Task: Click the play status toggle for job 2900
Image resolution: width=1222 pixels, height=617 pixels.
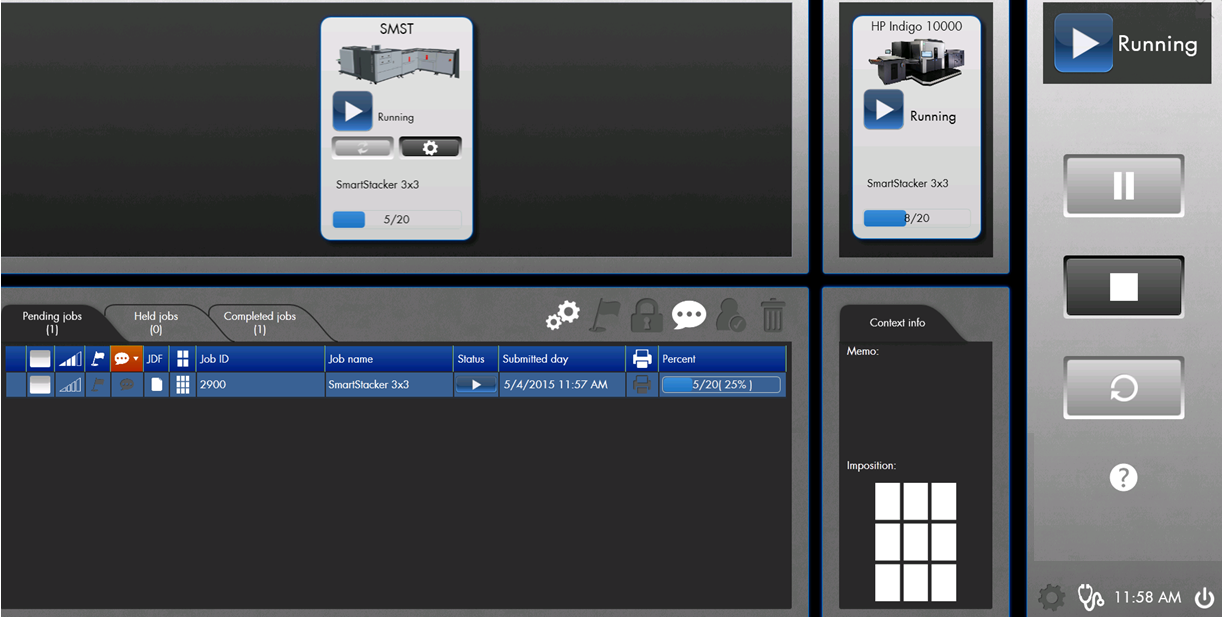Action: [x=474, y=384]
